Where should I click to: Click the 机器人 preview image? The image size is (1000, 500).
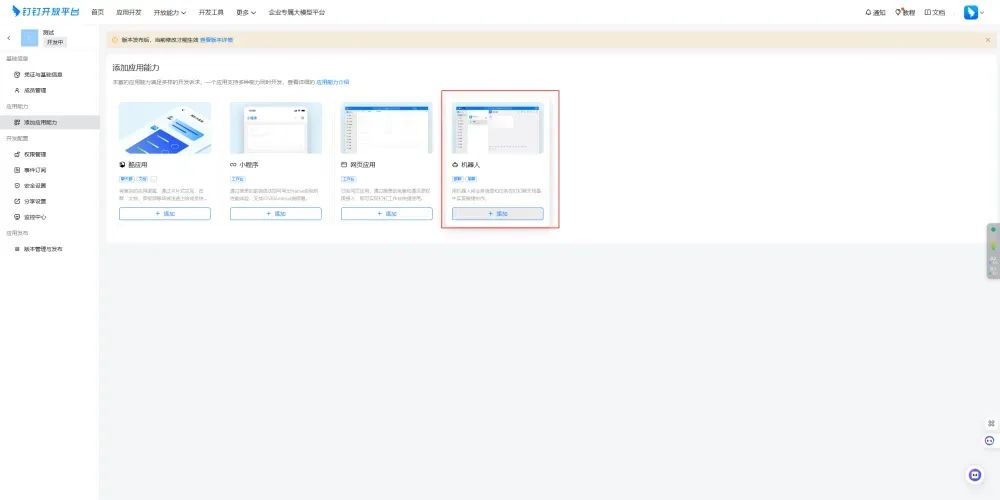tap(497, 128)
